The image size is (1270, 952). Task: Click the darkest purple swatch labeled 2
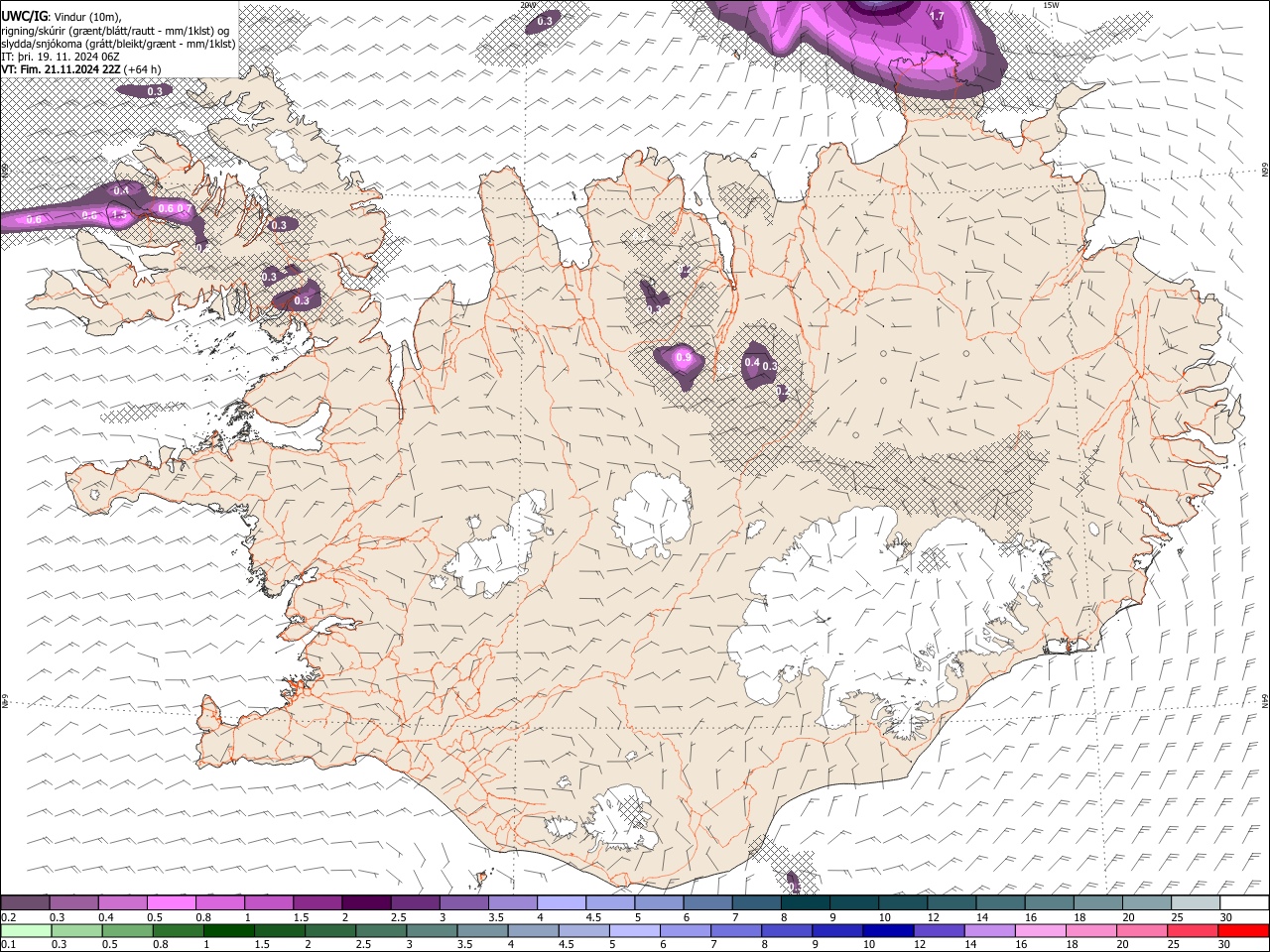click(366, 903)
